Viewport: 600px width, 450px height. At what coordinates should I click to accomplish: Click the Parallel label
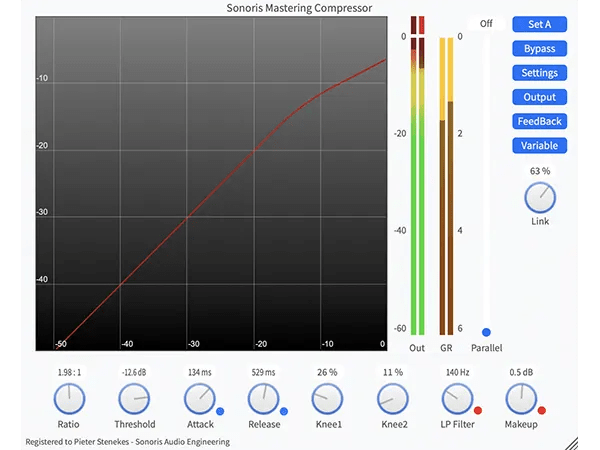(x=487, y=348)
